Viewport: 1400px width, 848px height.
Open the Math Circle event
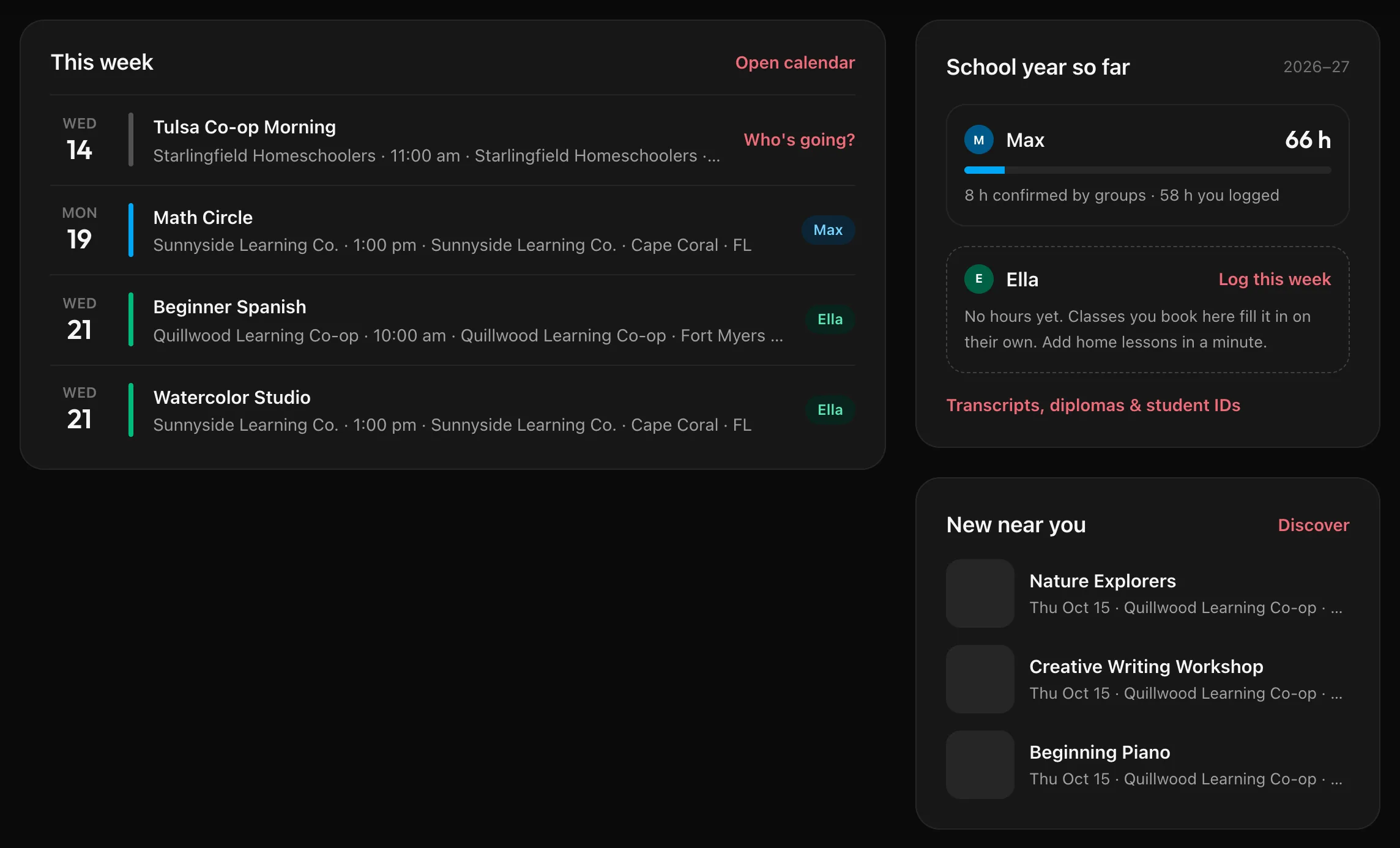[x=453, y=230]
